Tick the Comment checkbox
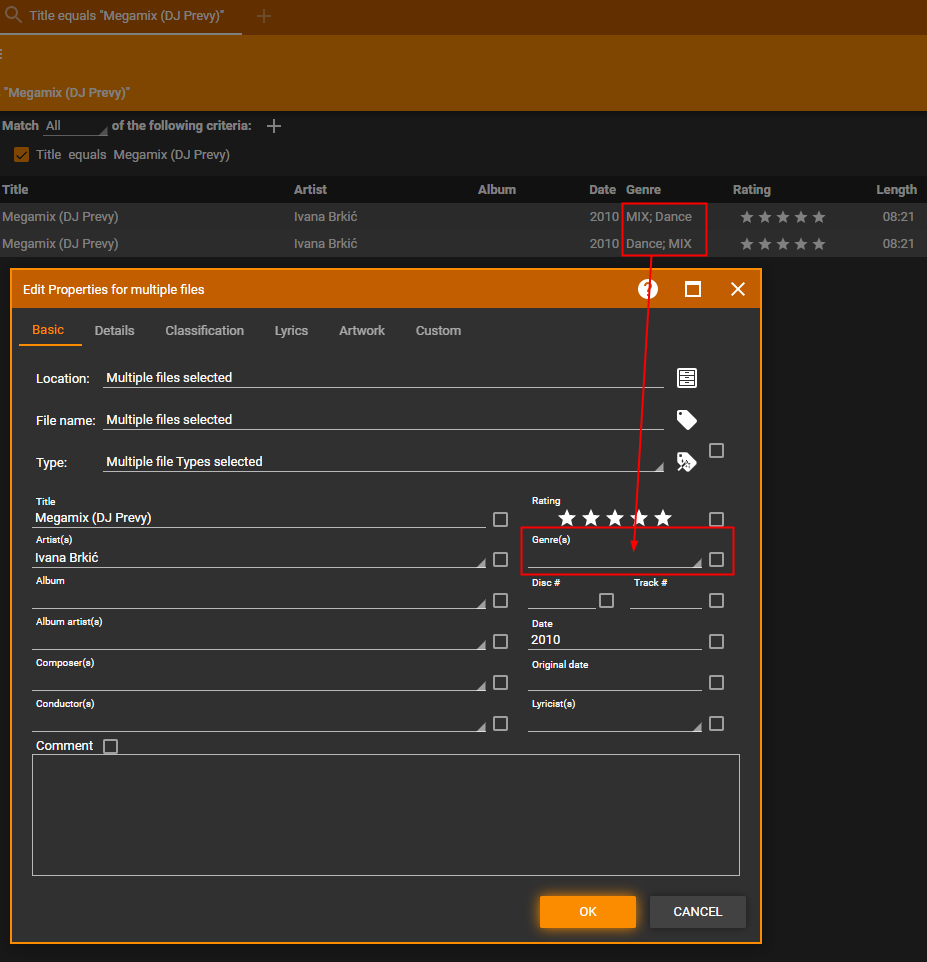This screenshot has width=927, height=962. [x=111, y=746]
